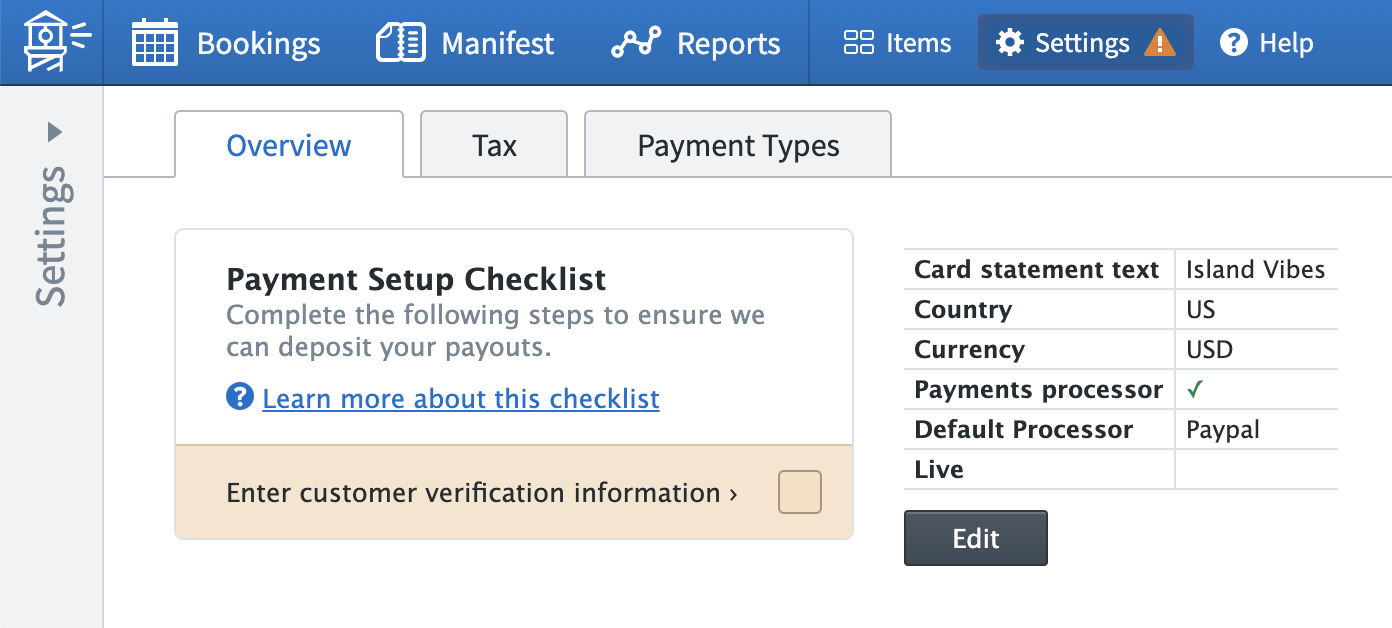Click the Manifest booklet icon

[401, 43]
